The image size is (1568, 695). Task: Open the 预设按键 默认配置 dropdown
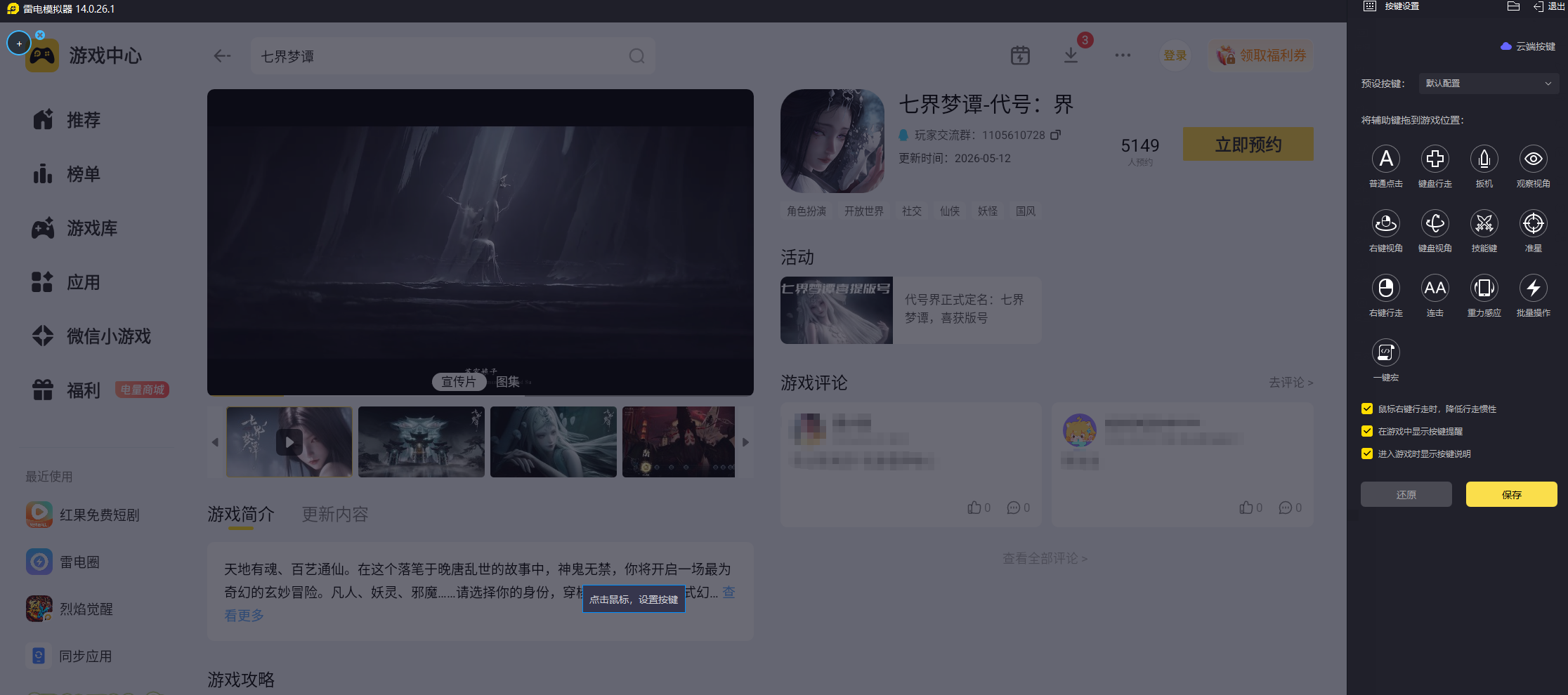point(1488,84)
